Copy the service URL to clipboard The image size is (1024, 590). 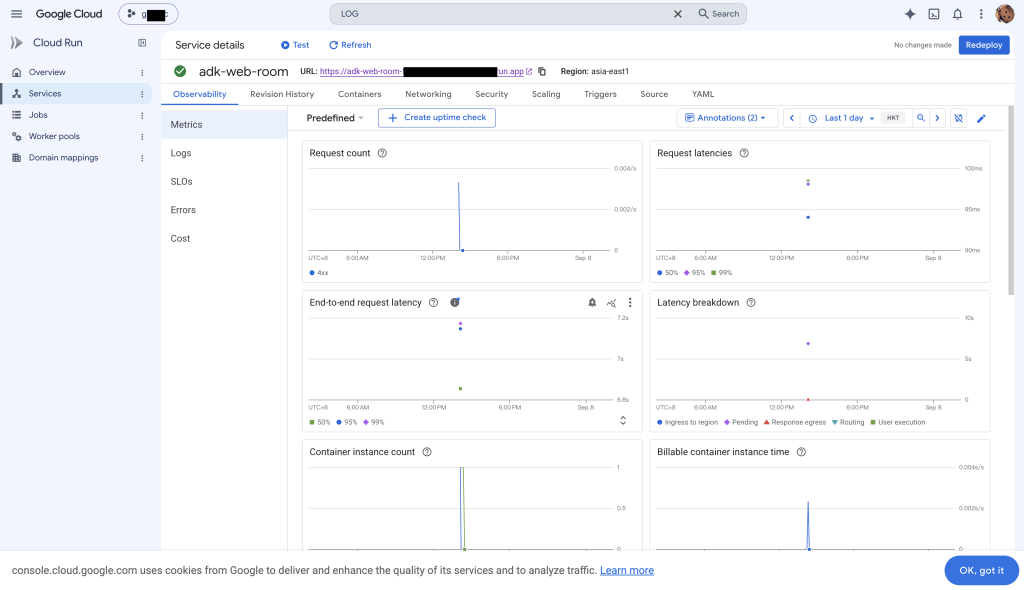click(x=542, y=71)
